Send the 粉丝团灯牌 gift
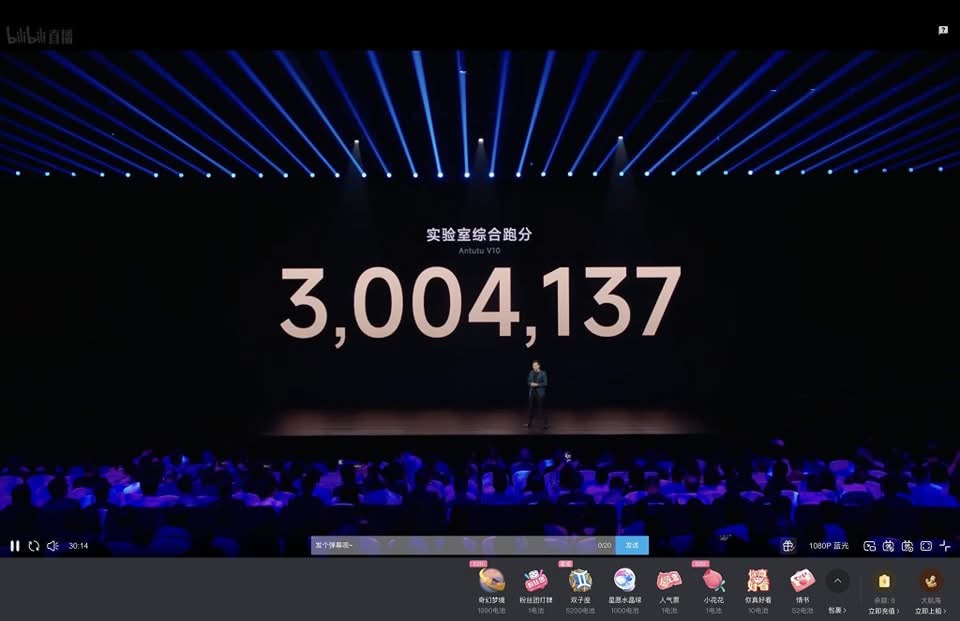 coord(535,581)
